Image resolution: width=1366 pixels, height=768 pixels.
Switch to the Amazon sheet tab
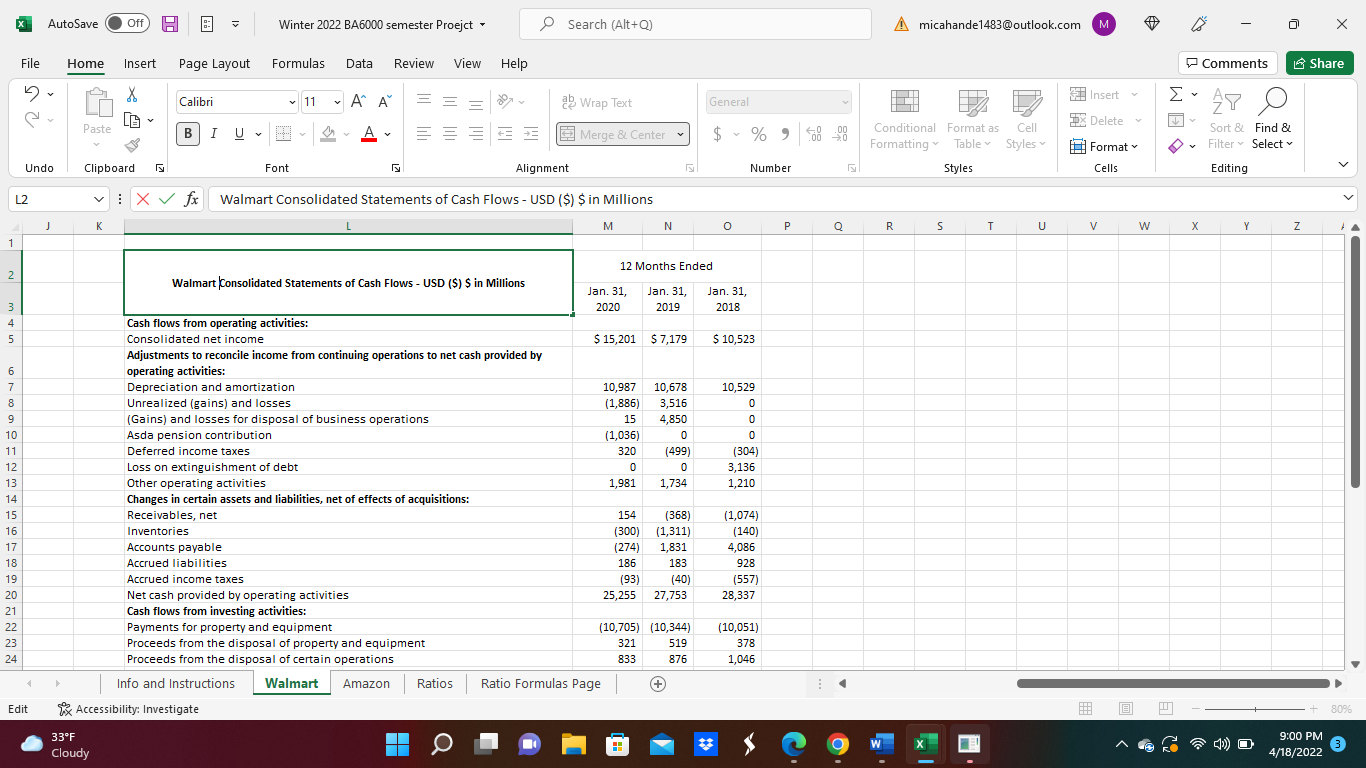pyautogui.click(x=366, y=684)
